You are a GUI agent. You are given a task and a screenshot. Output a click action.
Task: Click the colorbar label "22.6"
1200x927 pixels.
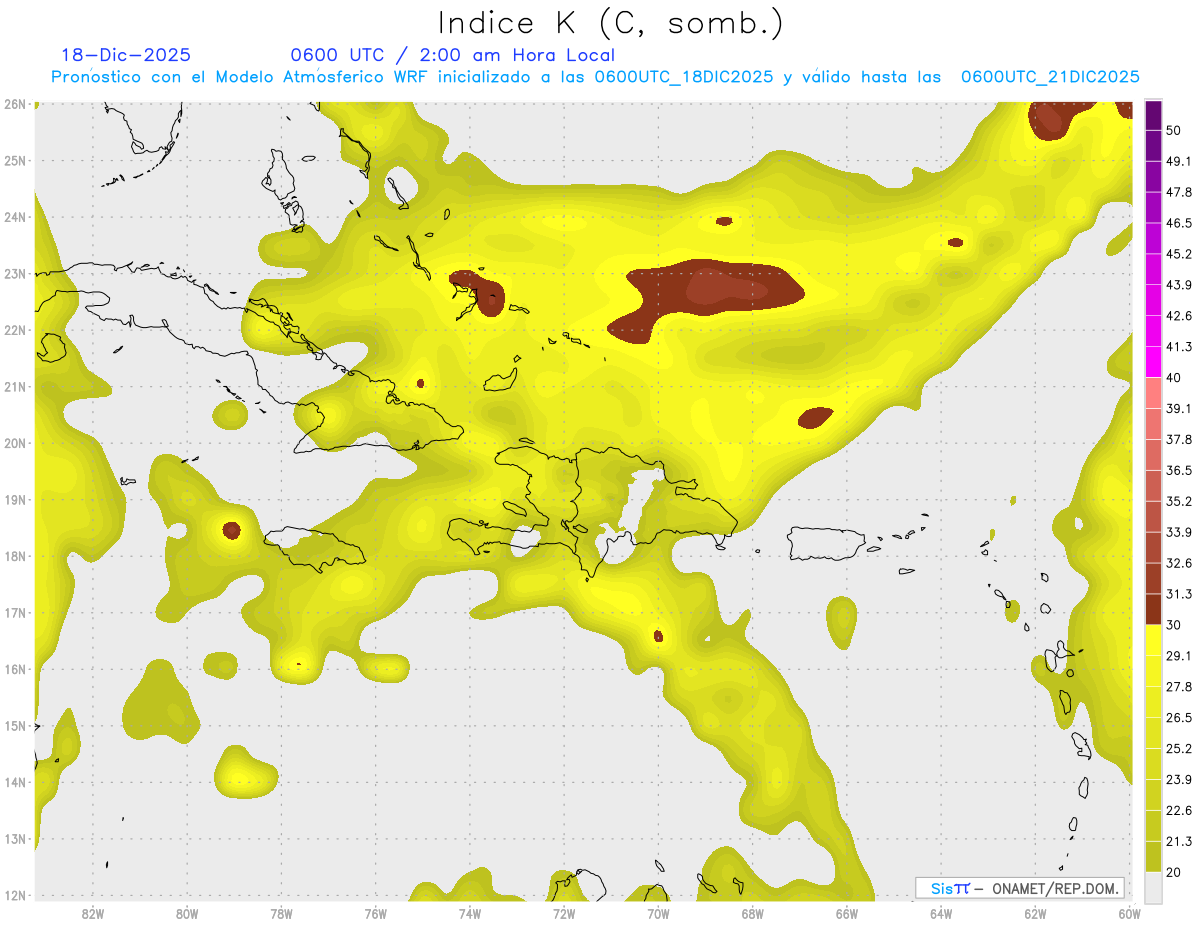click(1178, 810)
